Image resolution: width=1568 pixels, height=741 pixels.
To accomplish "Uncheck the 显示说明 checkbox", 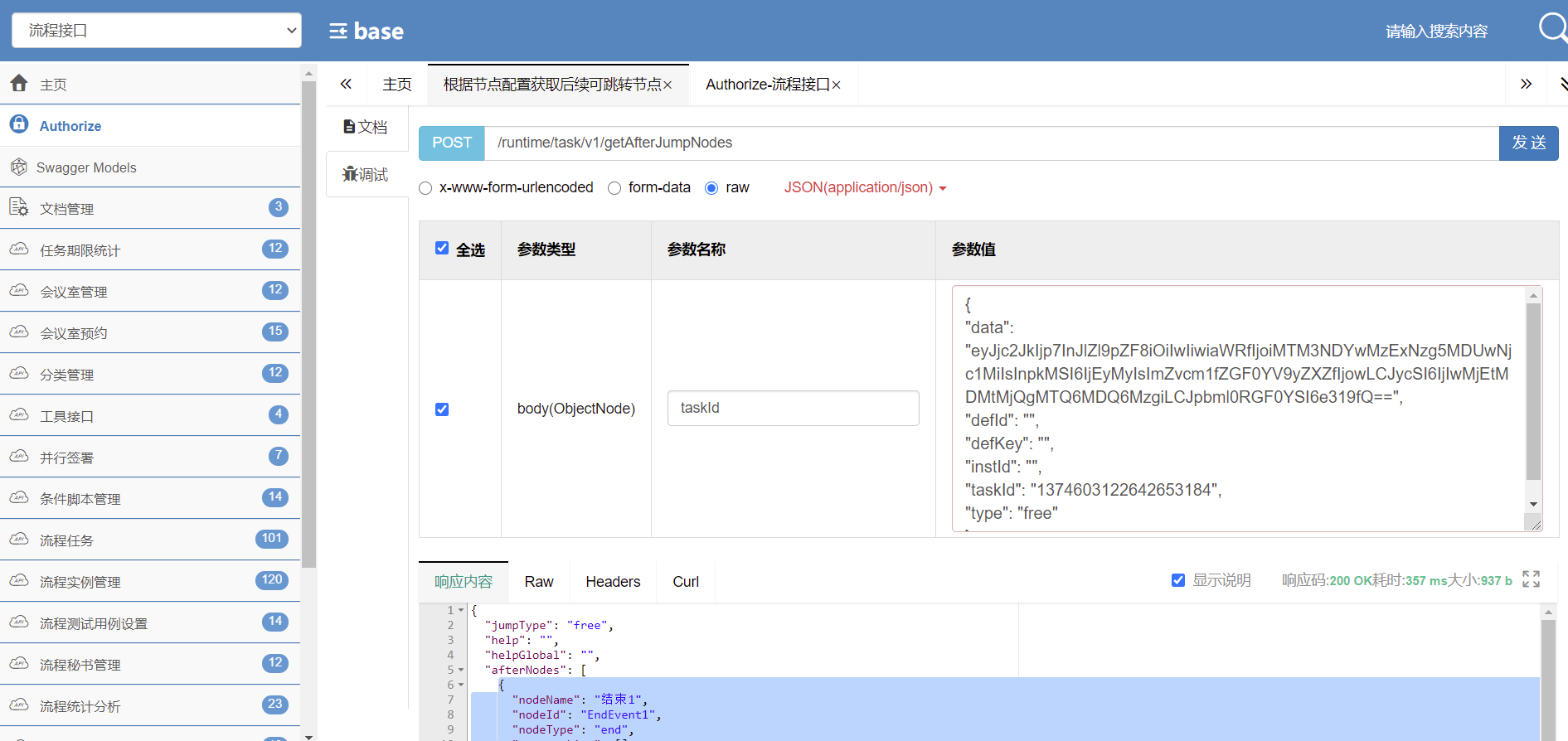I will pos(1177,580).
